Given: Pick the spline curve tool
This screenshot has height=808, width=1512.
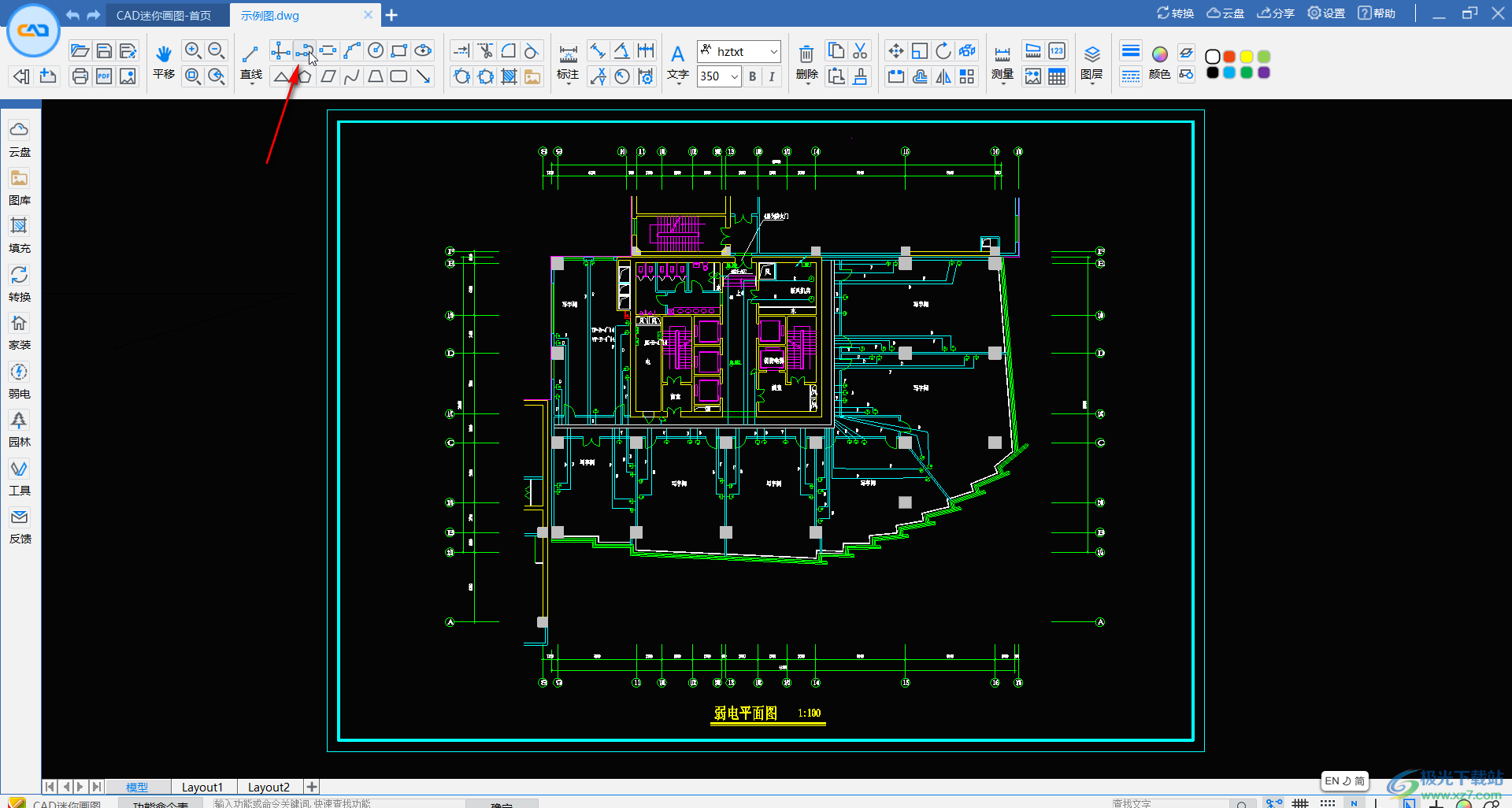Looking at the screenshot, I should [352, 76].
